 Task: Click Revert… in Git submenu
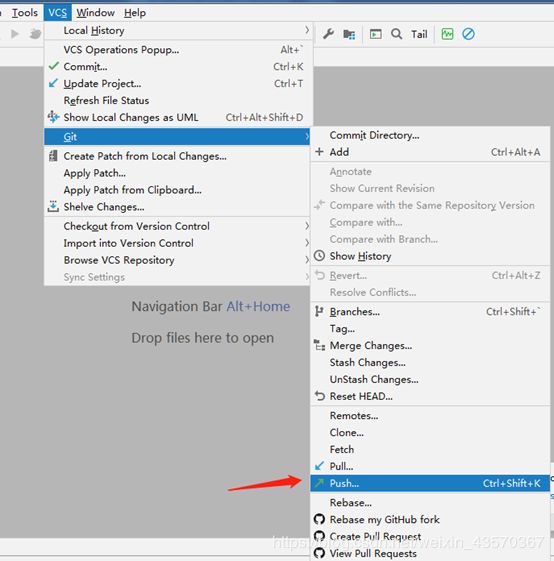(430, 275)
